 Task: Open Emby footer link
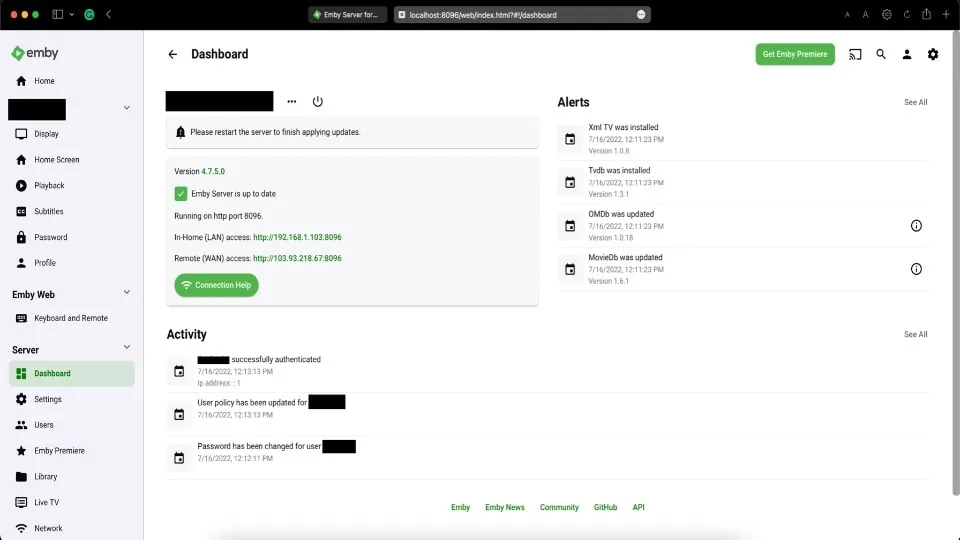(460, 508)
